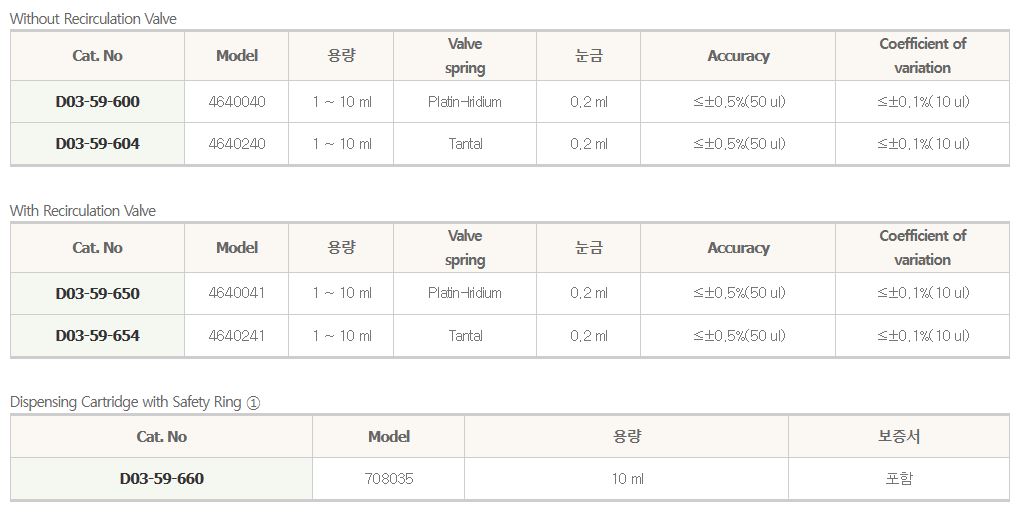Click model number 4640240
The width and height of the screenshot is (1023, 522).
click(x=237, y=144)
